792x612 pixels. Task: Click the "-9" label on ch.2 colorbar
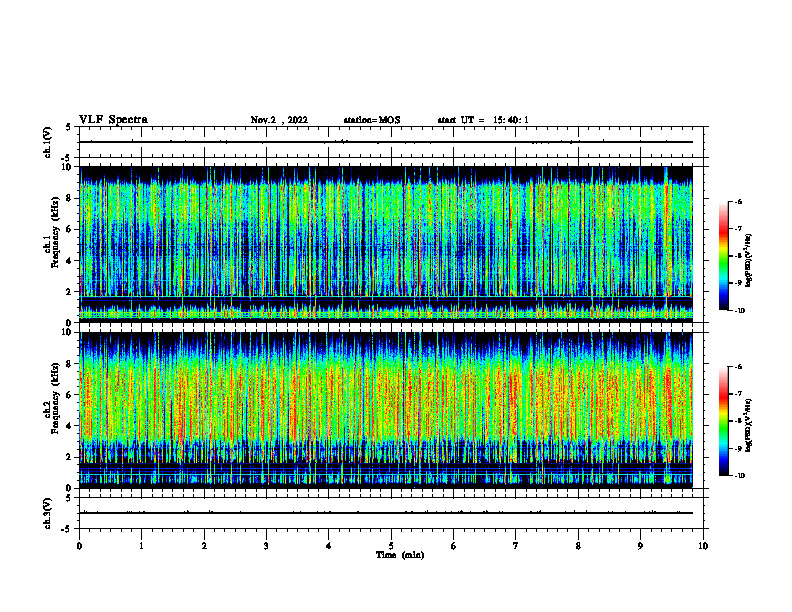[x=738, y=448]
